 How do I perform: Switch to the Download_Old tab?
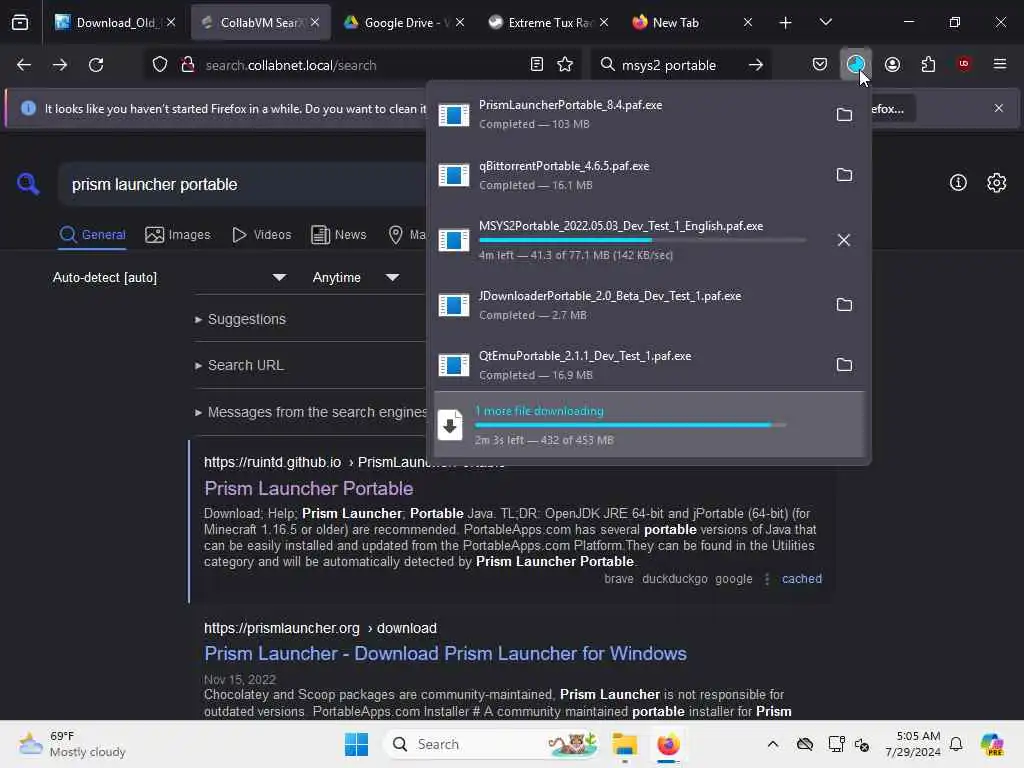tap(115, 23)
